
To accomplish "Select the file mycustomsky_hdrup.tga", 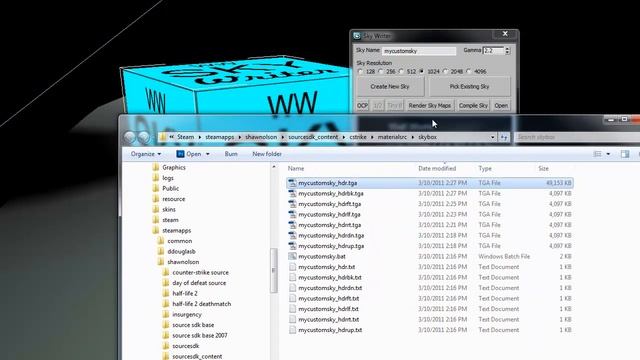I will coord(331,246).
